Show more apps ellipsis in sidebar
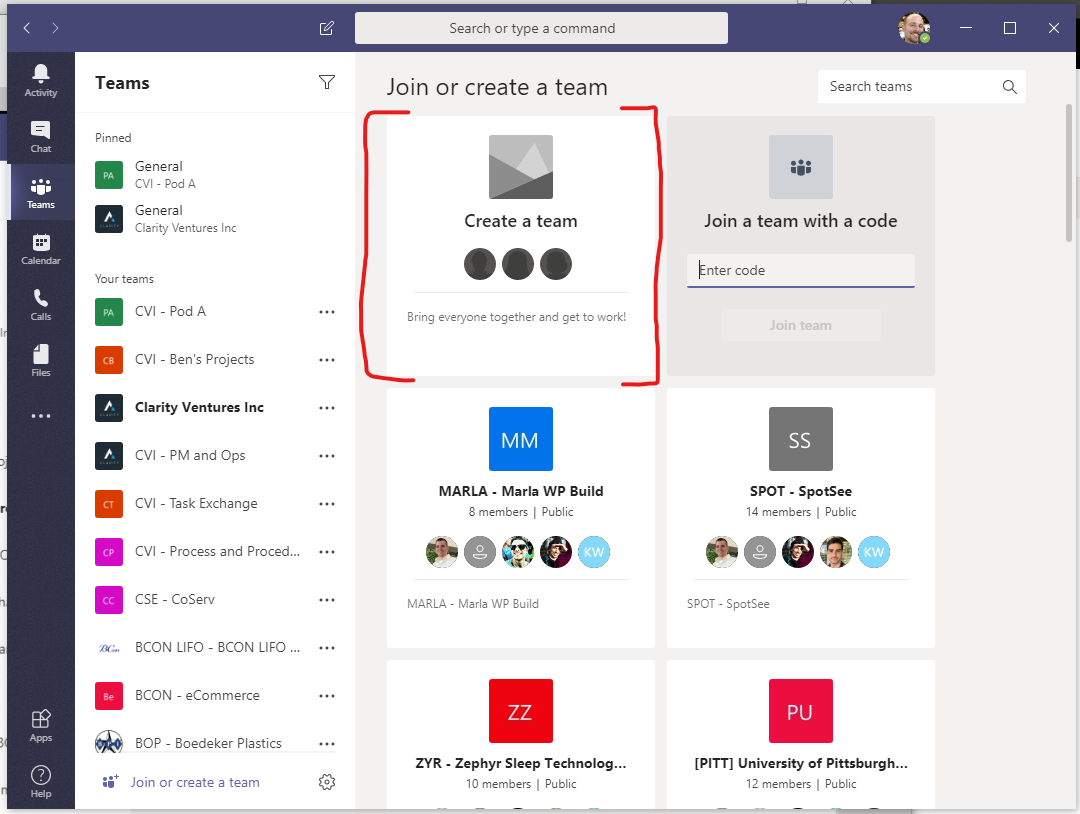1080x814 pixels. coord(41,416)
